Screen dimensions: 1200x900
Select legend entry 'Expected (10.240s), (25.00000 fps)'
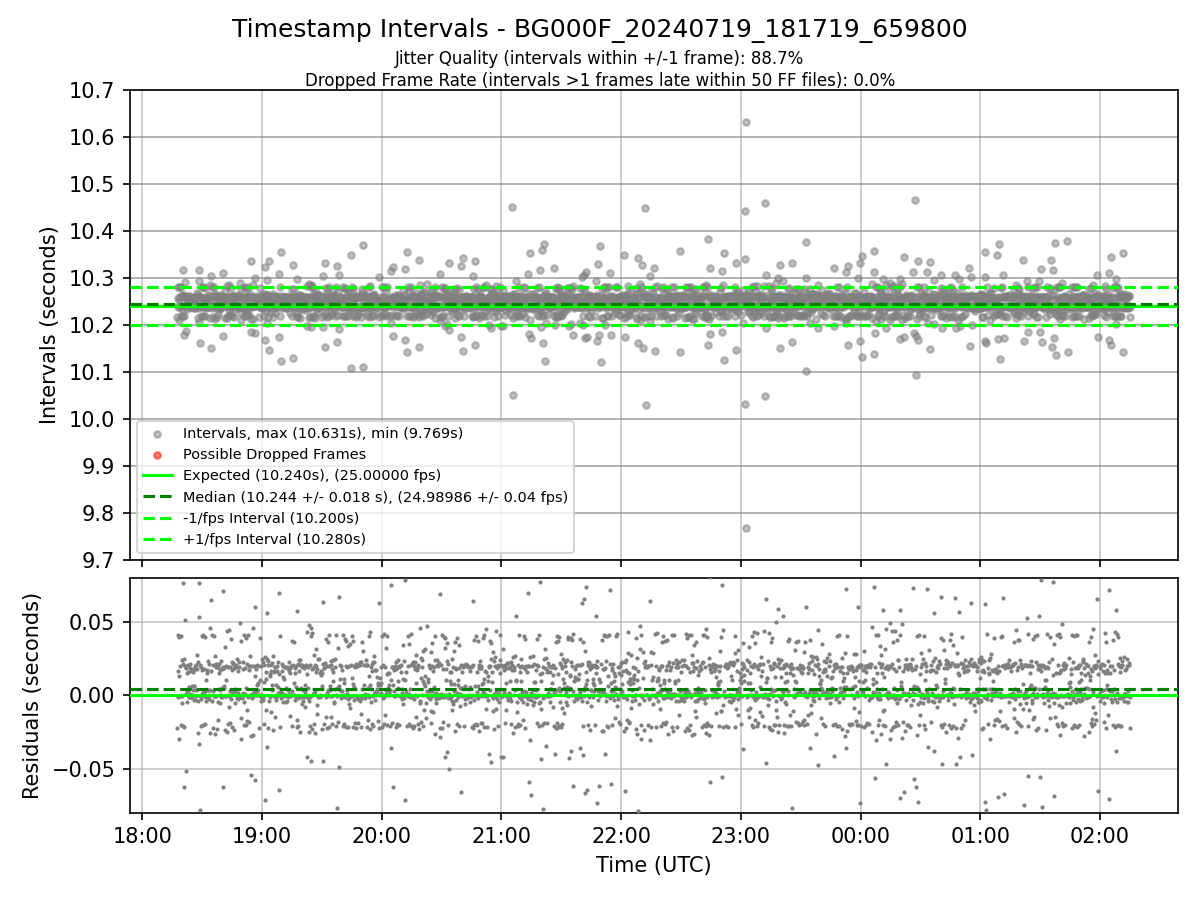pyautogui.click(x=311, y=476)
